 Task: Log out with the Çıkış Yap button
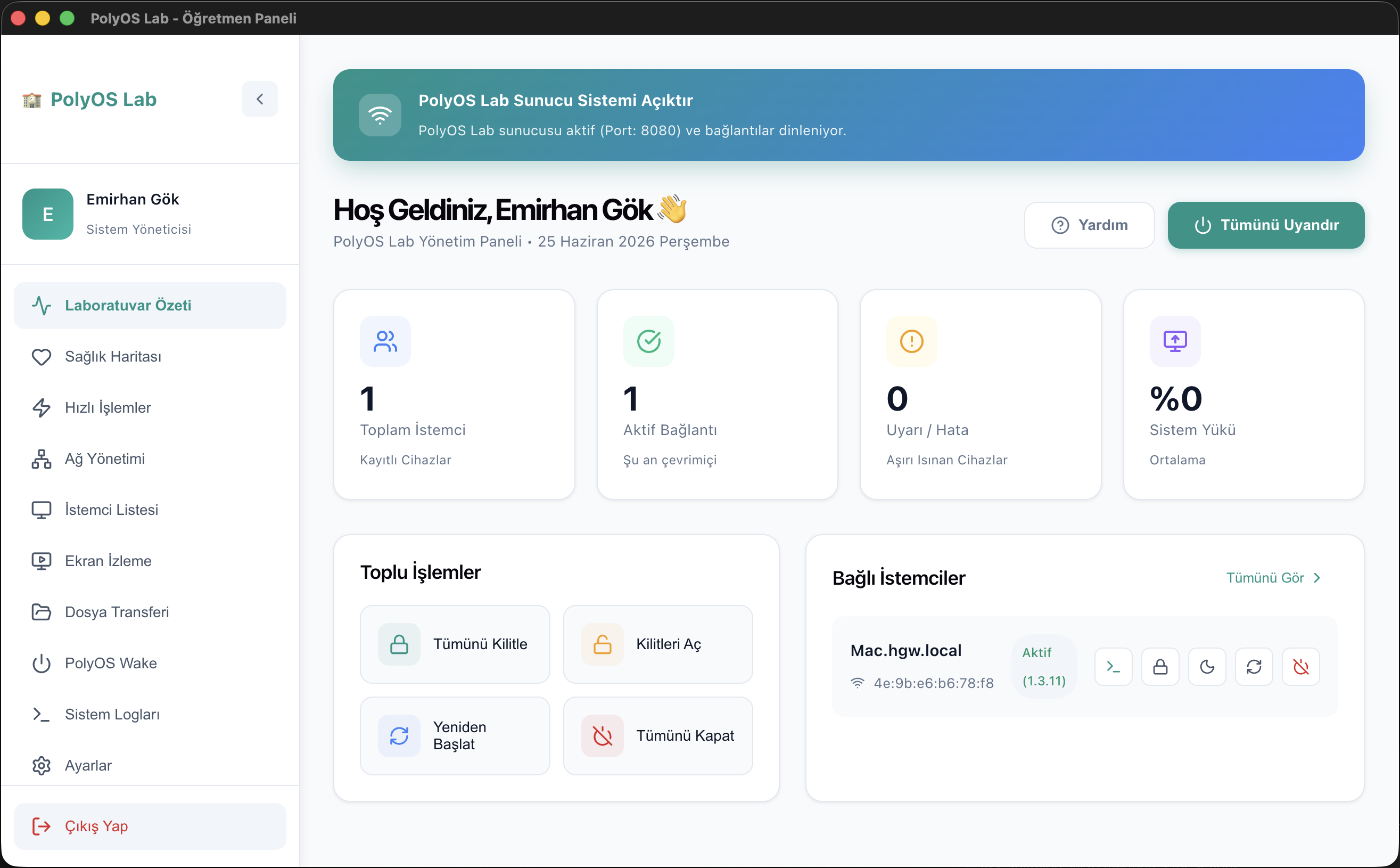click(x=150, y=826)
